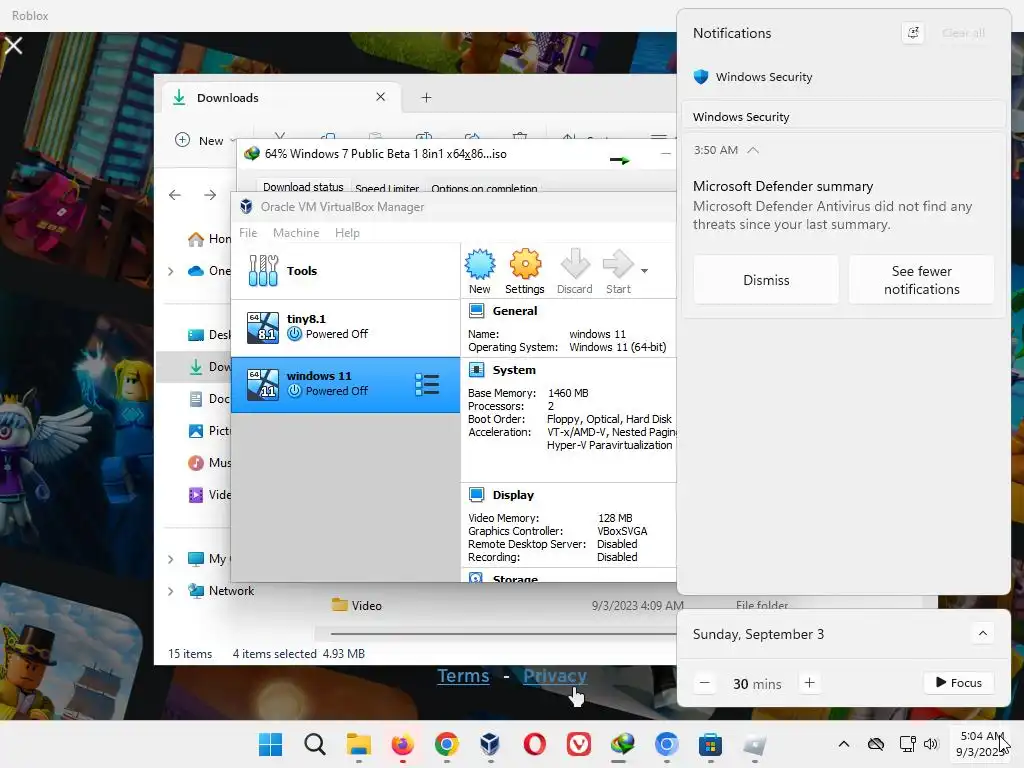Dismiss the Microsoft Defender notification
The width and height of the screenshot is (1024, 768).
click(766, 280)
